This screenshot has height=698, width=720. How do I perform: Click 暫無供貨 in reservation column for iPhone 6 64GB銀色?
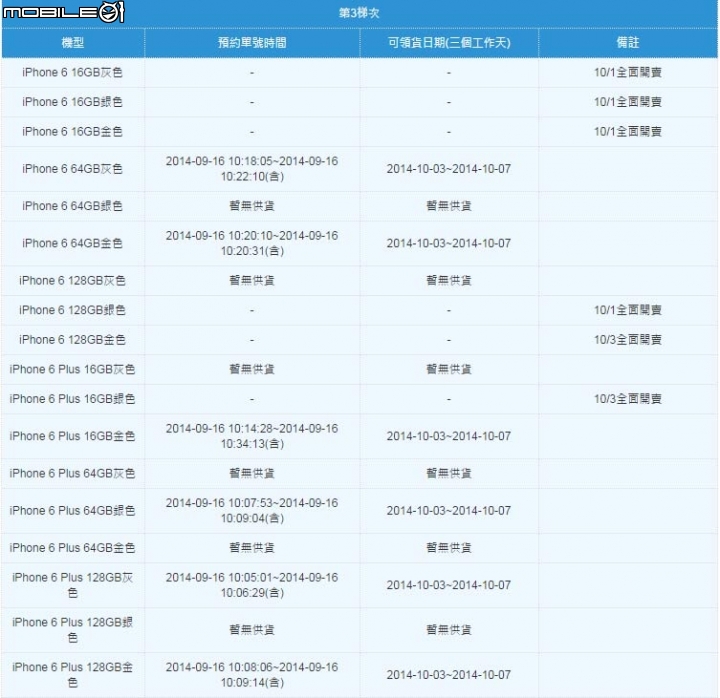pyautogui.click(x=252, y=206)
